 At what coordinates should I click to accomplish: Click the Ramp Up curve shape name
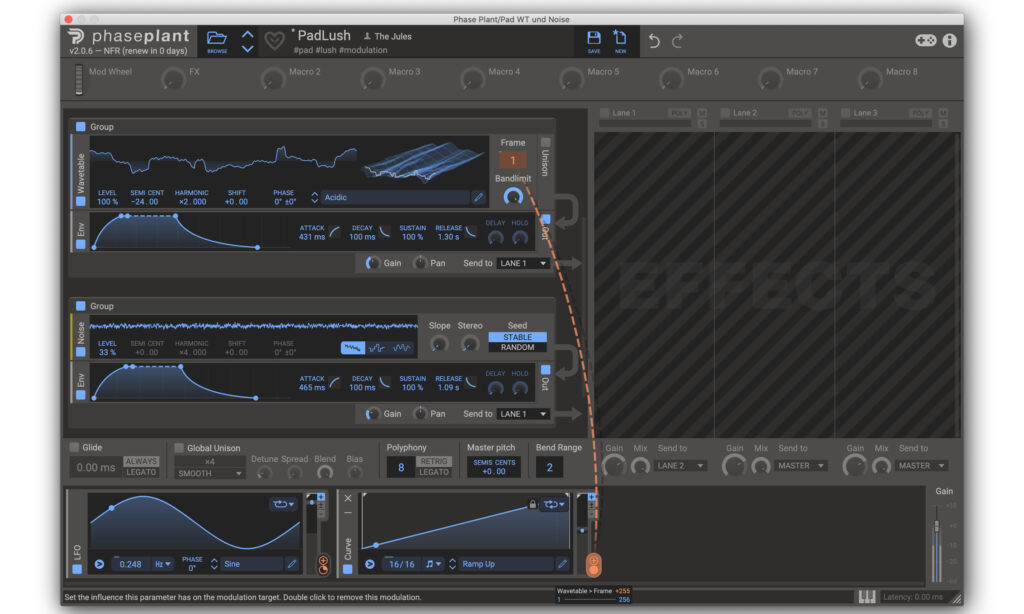pos(506,564)
